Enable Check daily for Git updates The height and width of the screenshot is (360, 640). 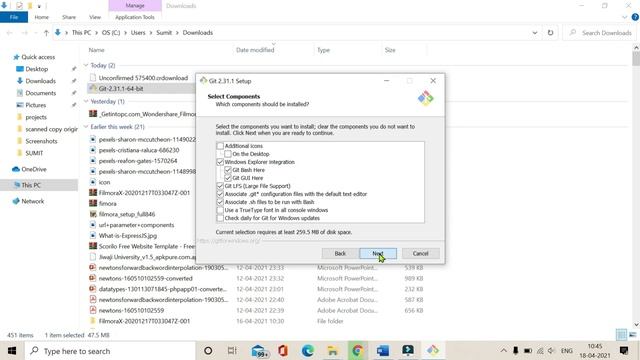tap(220, 218)
